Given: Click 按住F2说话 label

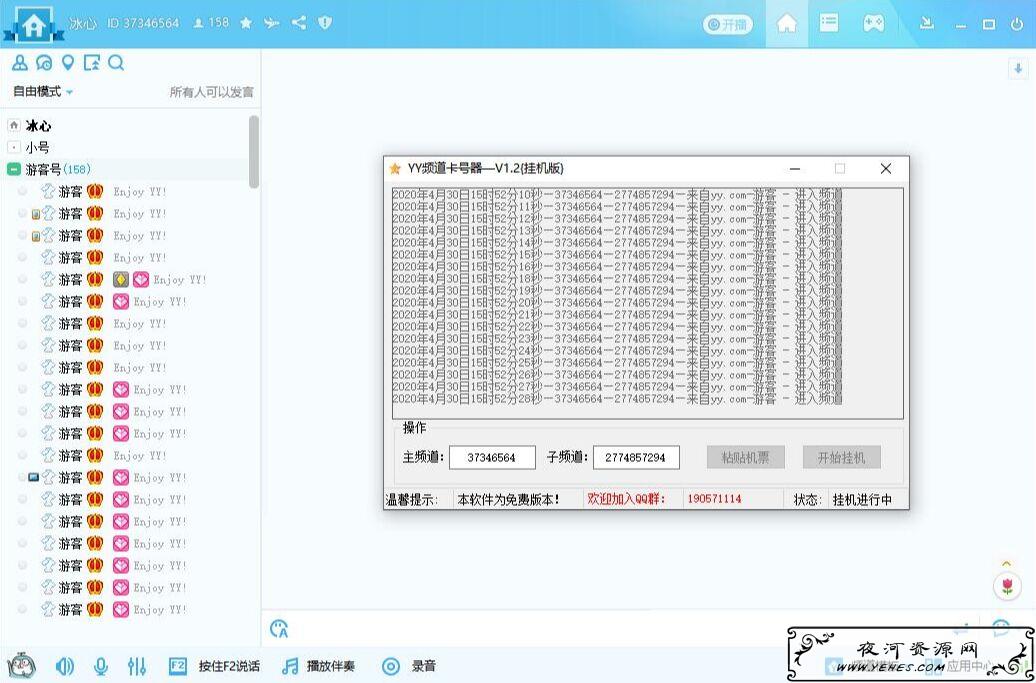Looking at the screenshot, I should tap(229, 666).
